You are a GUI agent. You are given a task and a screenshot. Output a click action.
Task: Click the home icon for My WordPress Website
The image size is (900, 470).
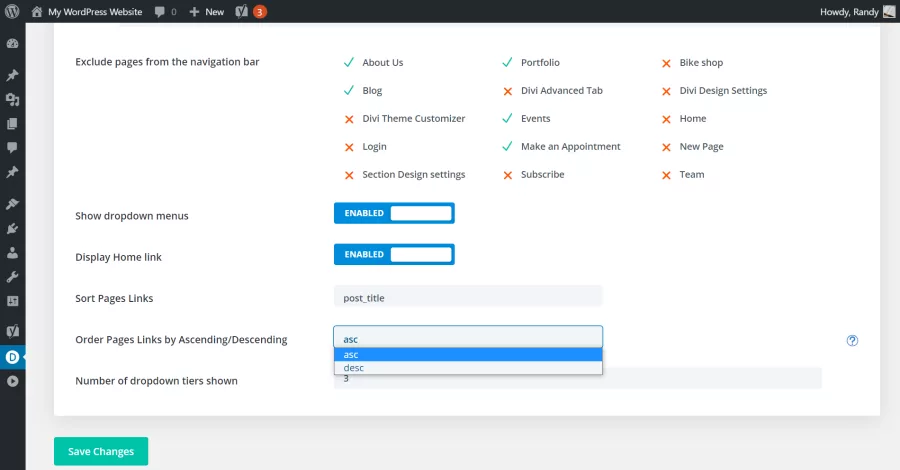click(x=37, y=11)
